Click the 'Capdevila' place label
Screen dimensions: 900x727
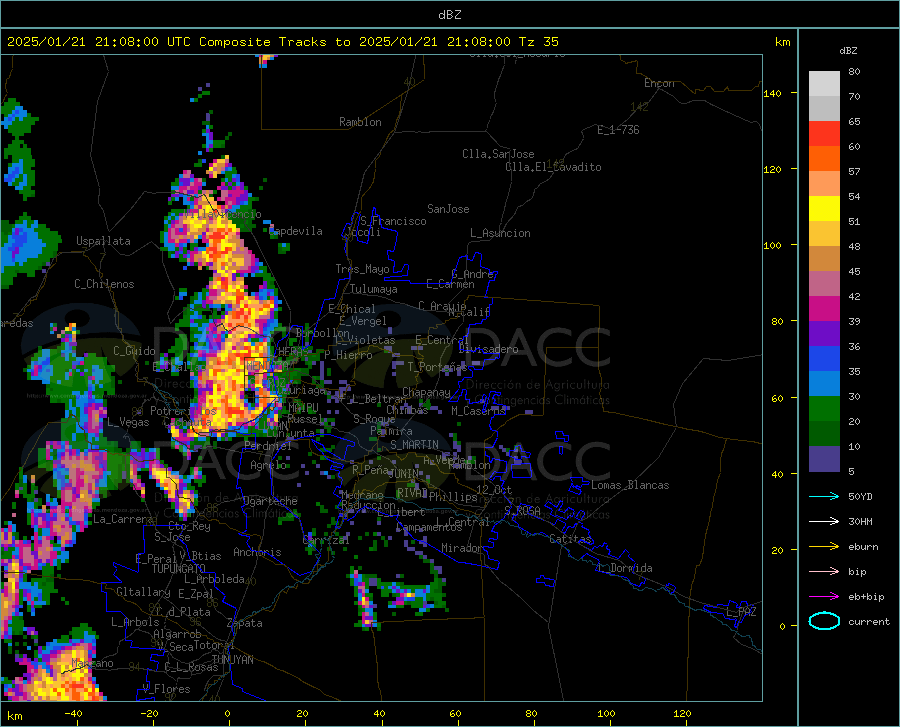(296, 231)
